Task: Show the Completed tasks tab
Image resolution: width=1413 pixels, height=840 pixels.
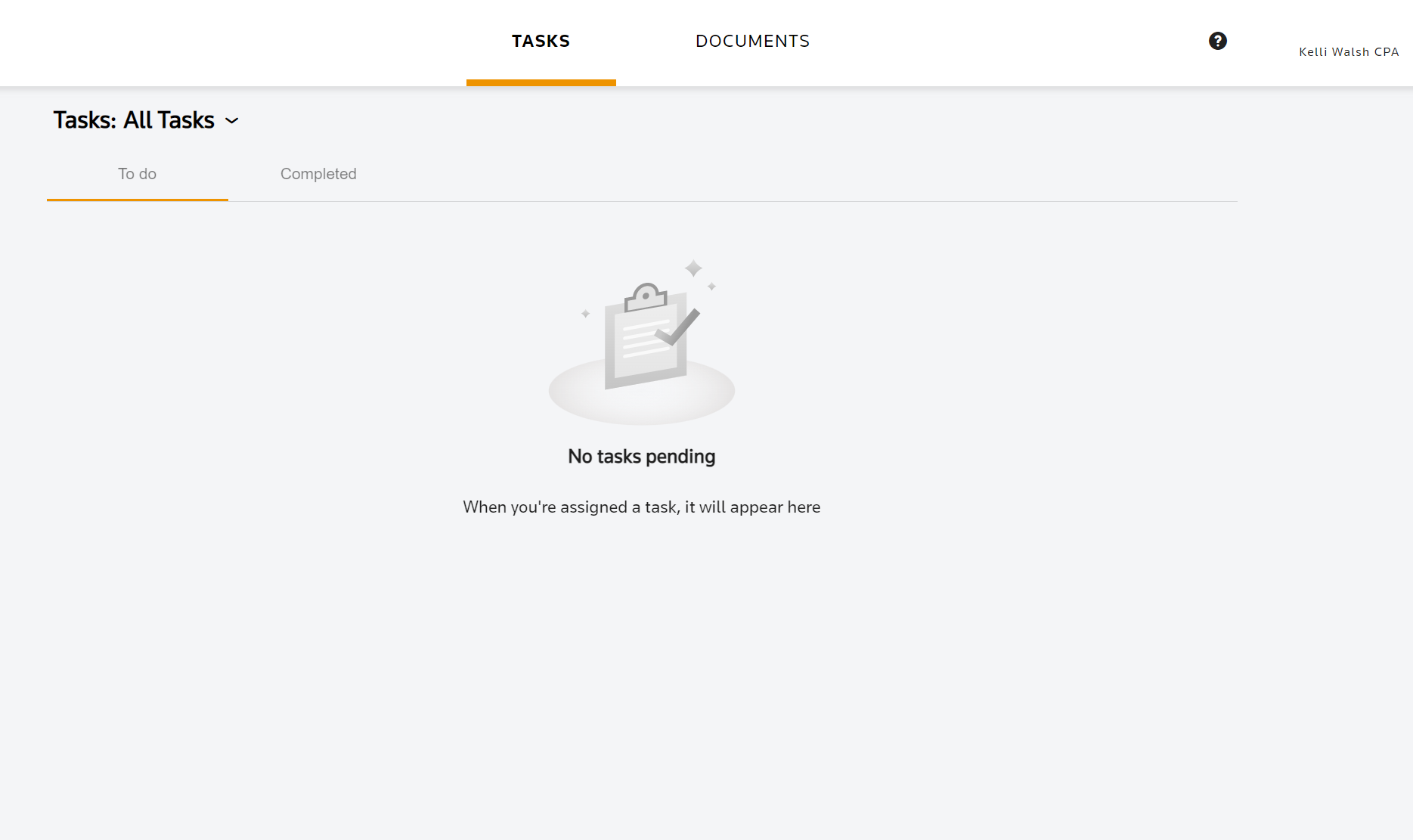Action: click(318, 174)
